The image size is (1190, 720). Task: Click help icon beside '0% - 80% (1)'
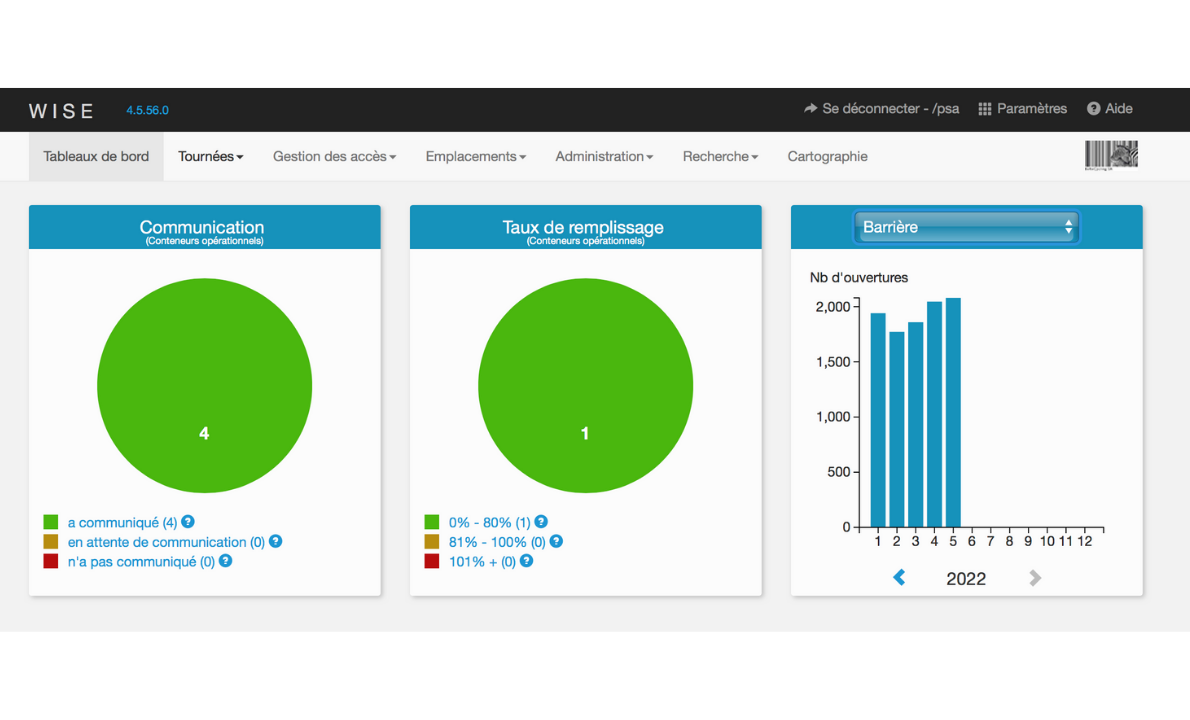541,522
